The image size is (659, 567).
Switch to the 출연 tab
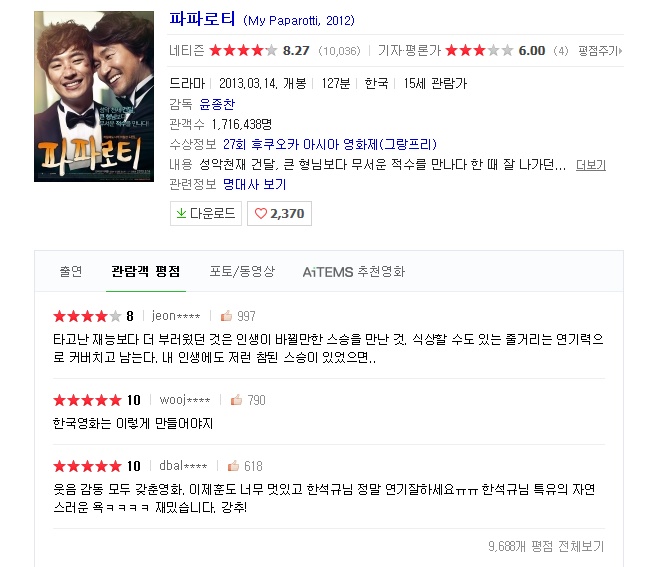click(x=71, y=271)
